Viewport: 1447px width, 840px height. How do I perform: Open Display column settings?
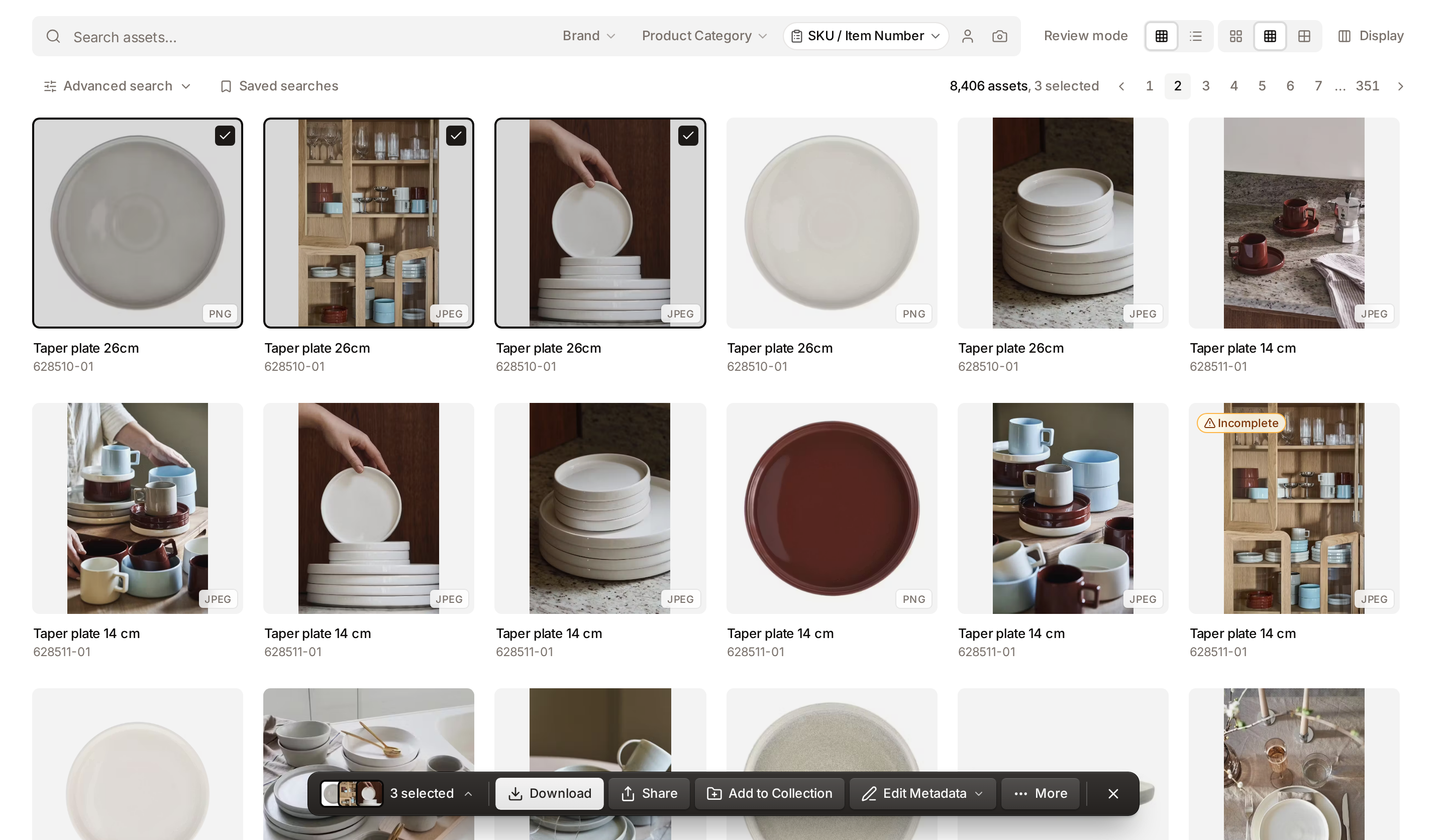1371,36
